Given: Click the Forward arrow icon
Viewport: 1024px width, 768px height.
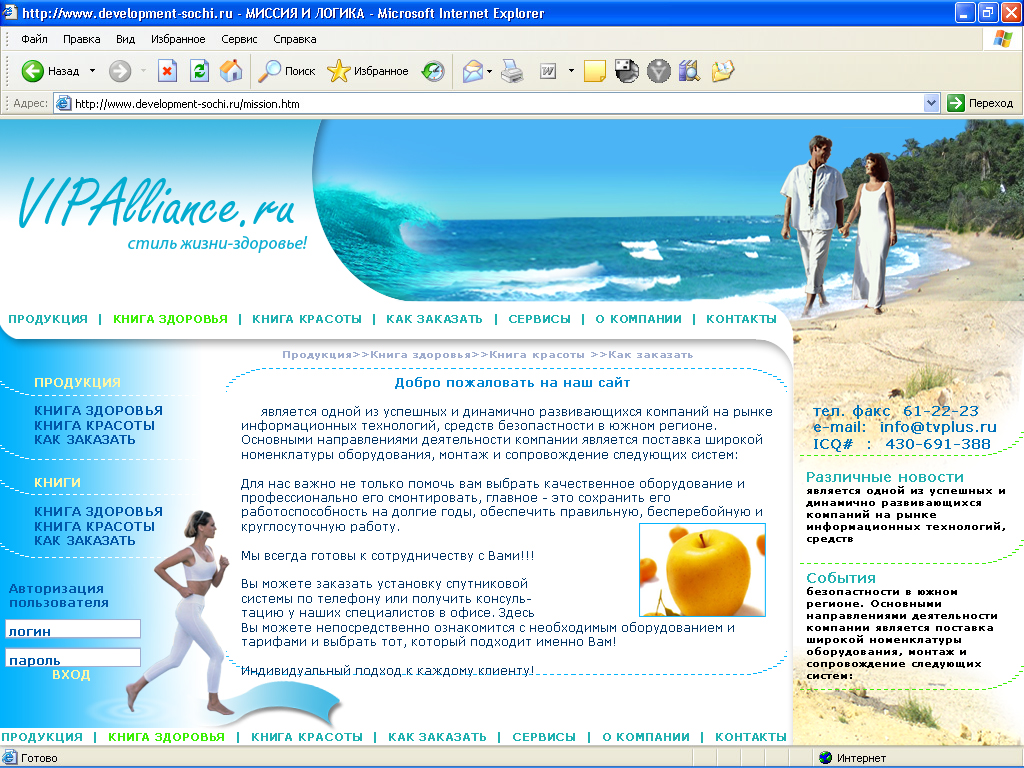Looking at the screenshot, I should (x=120, y=71).
